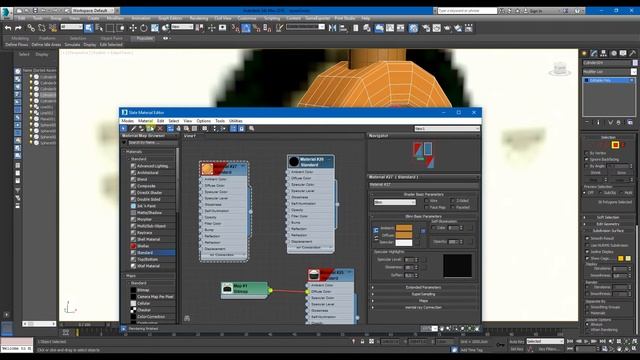Click the Diffuse color swatch
The width and height of the screenshot is (640, 360).
[x=404, y=235]
